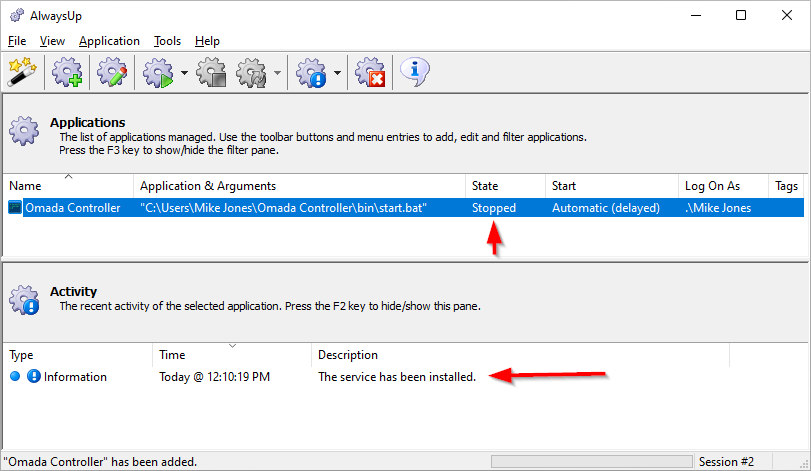Open the Tools menu
This screenshot has width=811, height=471.
pos(167,41)
